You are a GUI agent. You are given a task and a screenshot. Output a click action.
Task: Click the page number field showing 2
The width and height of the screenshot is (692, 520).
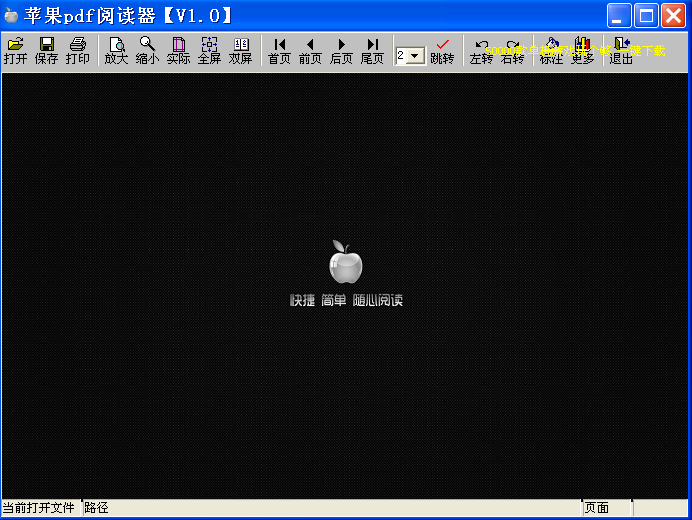tap(401, 56)
